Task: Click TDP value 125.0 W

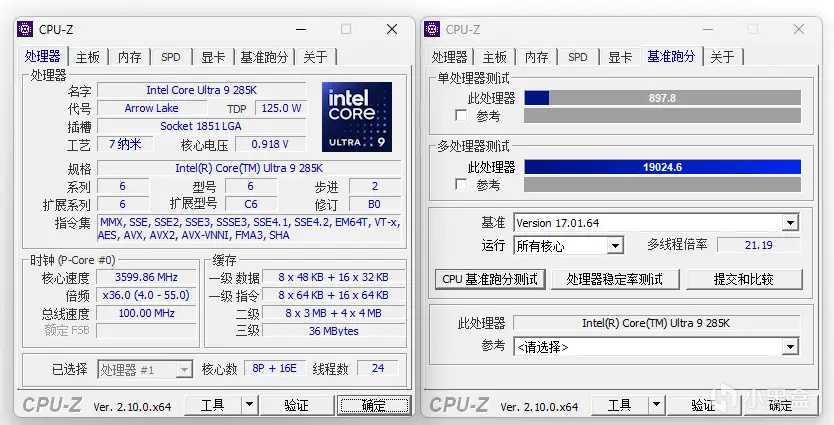Action: (x=281, y=108)
